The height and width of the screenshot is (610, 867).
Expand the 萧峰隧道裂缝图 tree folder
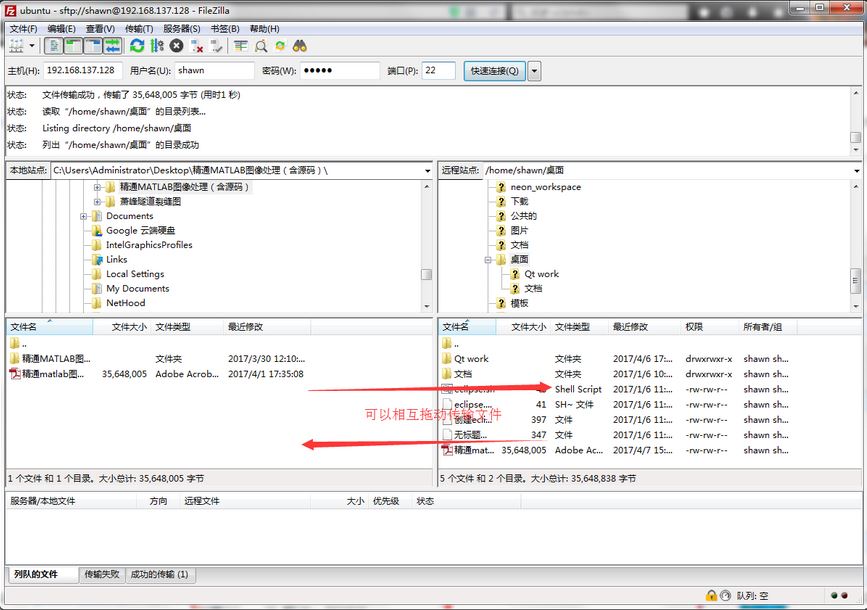(x=97, y=201)
